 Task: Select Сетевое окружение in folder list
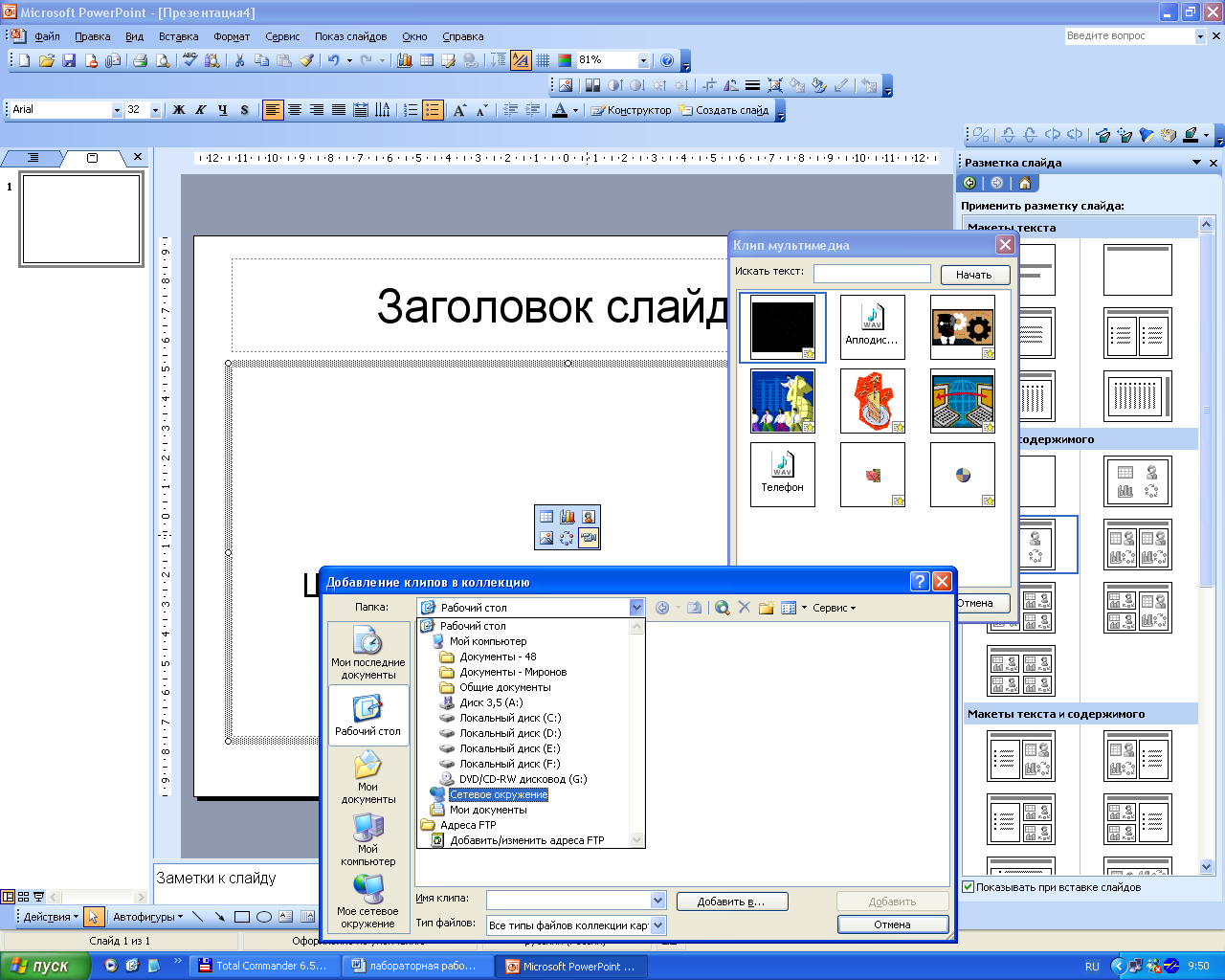pos(499,794)
